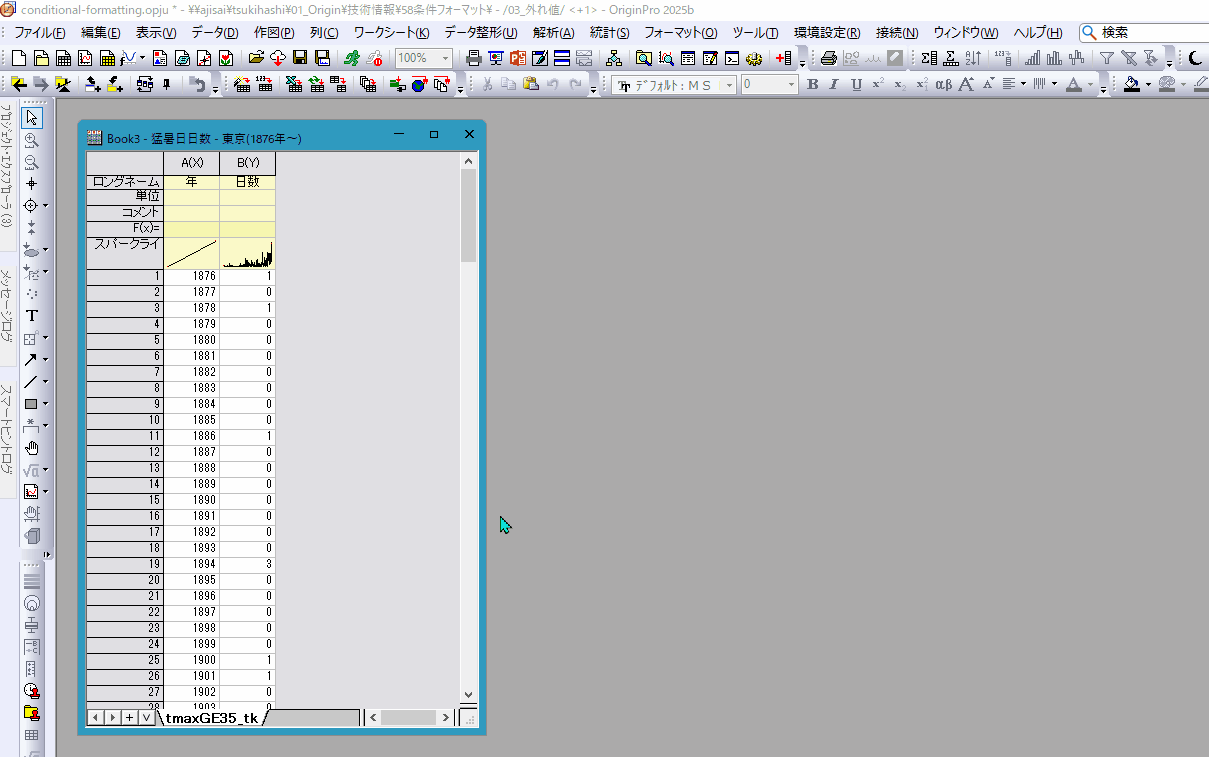Open the 解析(A) menu

point(554,33)
